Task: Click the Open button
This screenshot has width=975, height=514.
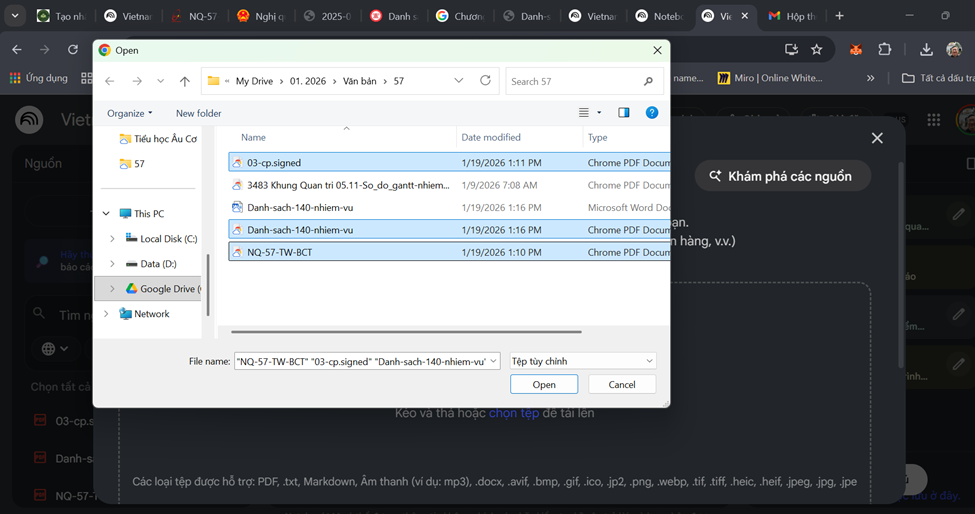Action: tap(544, 384)
